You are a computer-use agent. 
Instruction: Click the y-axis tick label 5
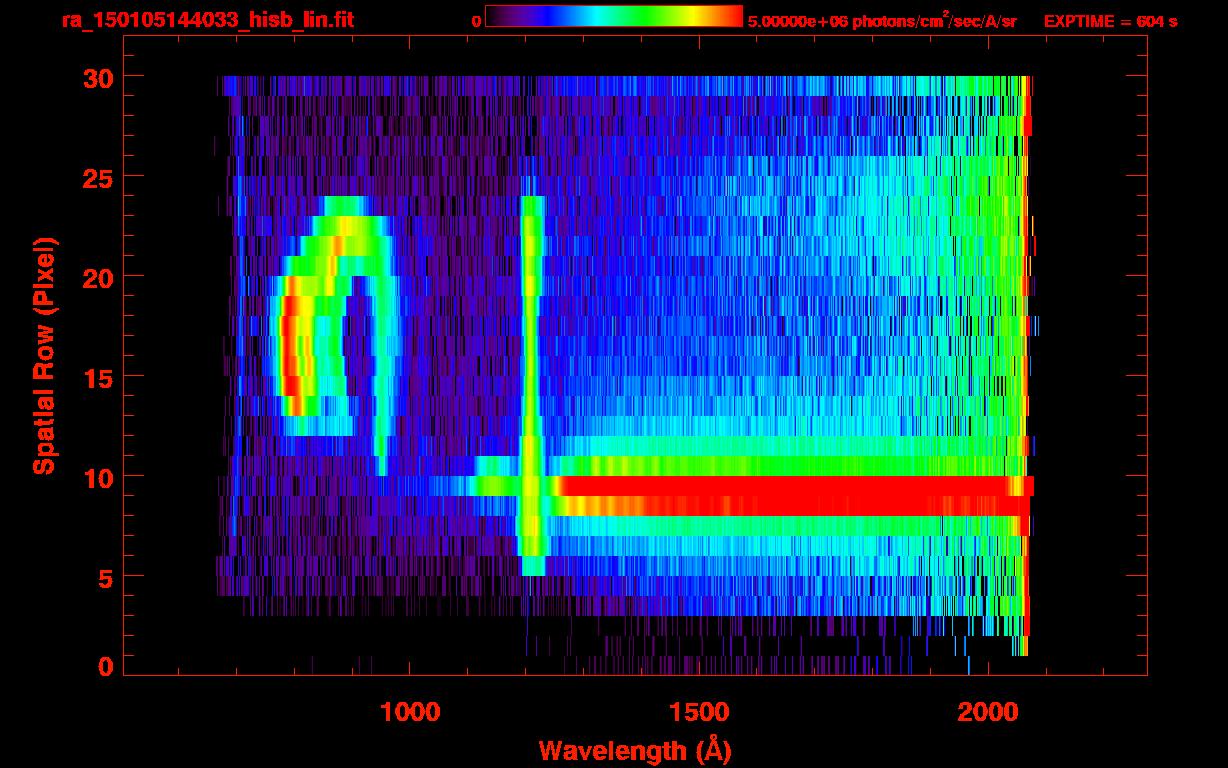click(x=104, y=577)
